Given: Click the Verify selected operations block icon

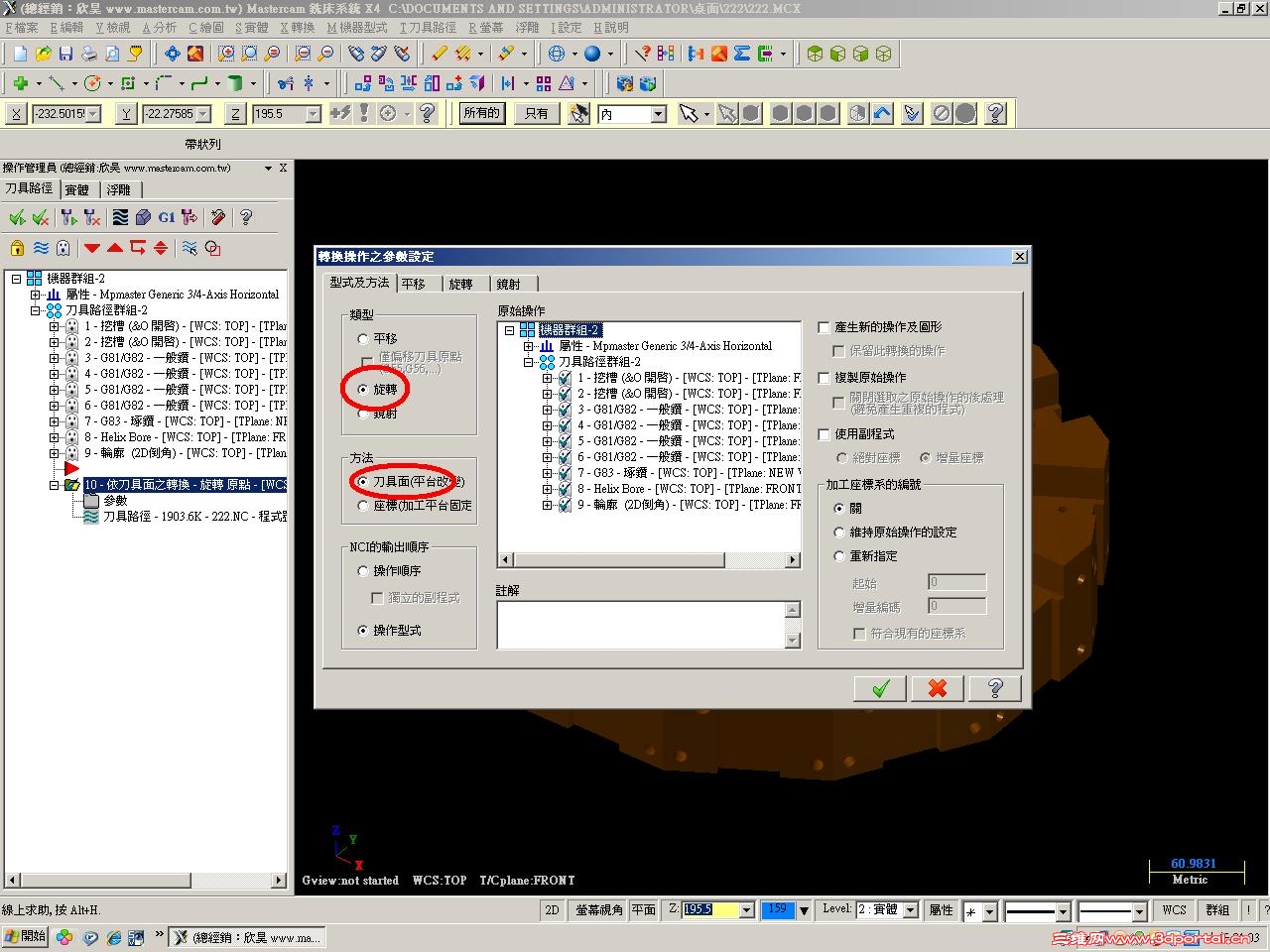Looking at the screenshot, I should 143,217.
